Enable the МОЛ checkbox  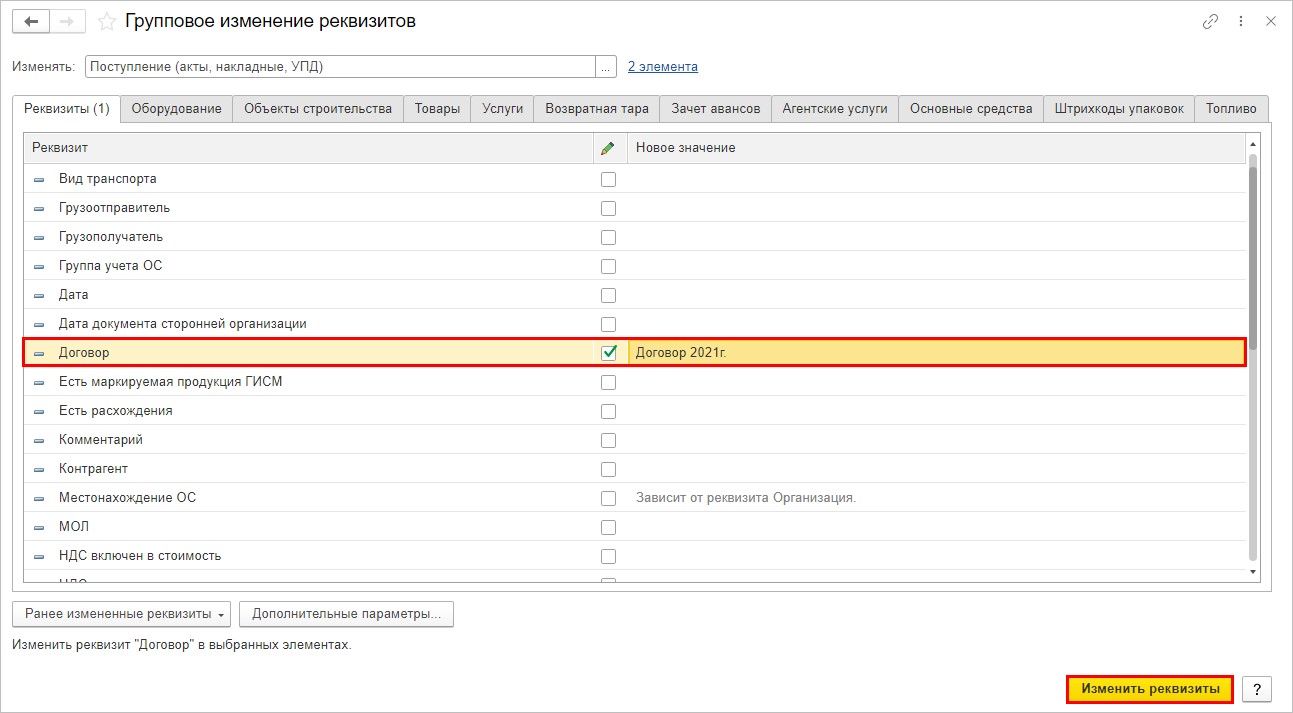pos(608,528)
